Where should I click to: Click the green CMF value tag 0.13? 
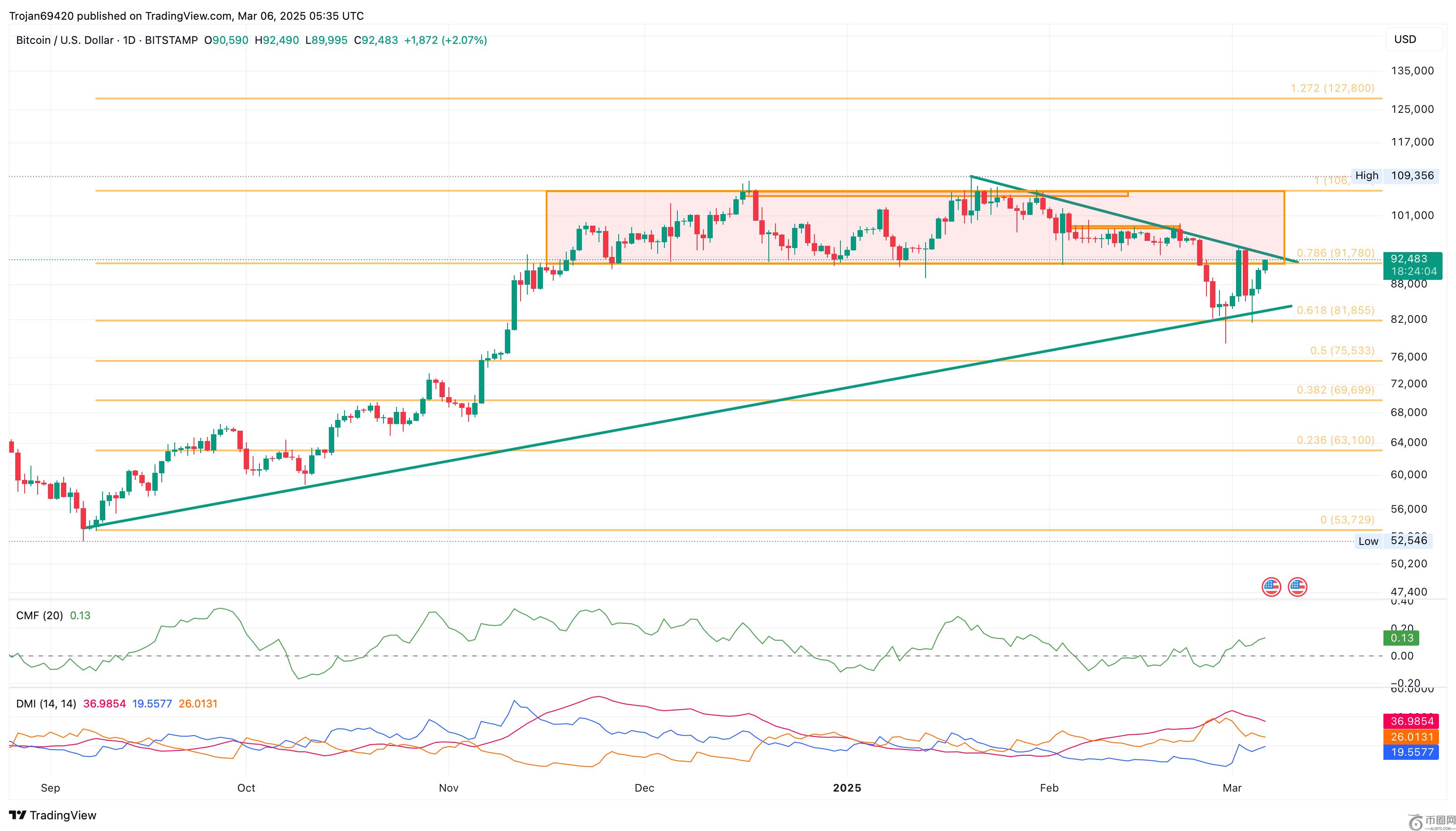click(1402, 638)
